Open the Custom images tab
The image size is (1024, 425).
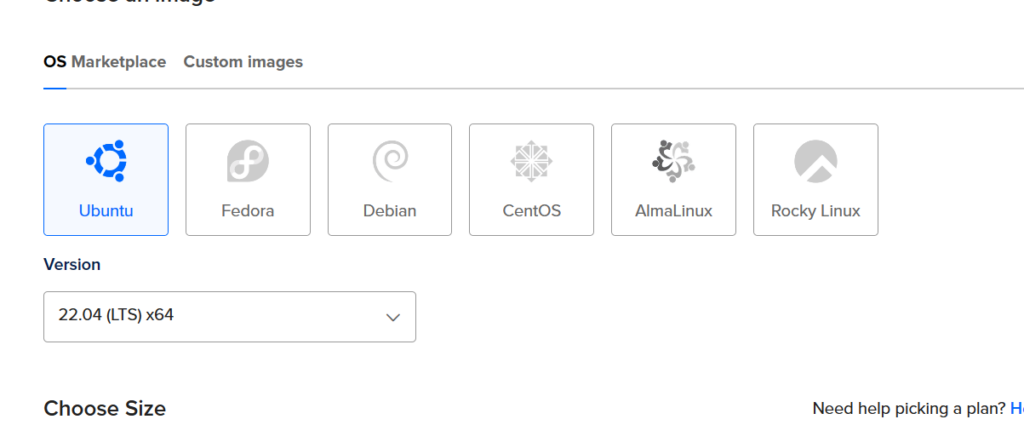click(243, 62)
